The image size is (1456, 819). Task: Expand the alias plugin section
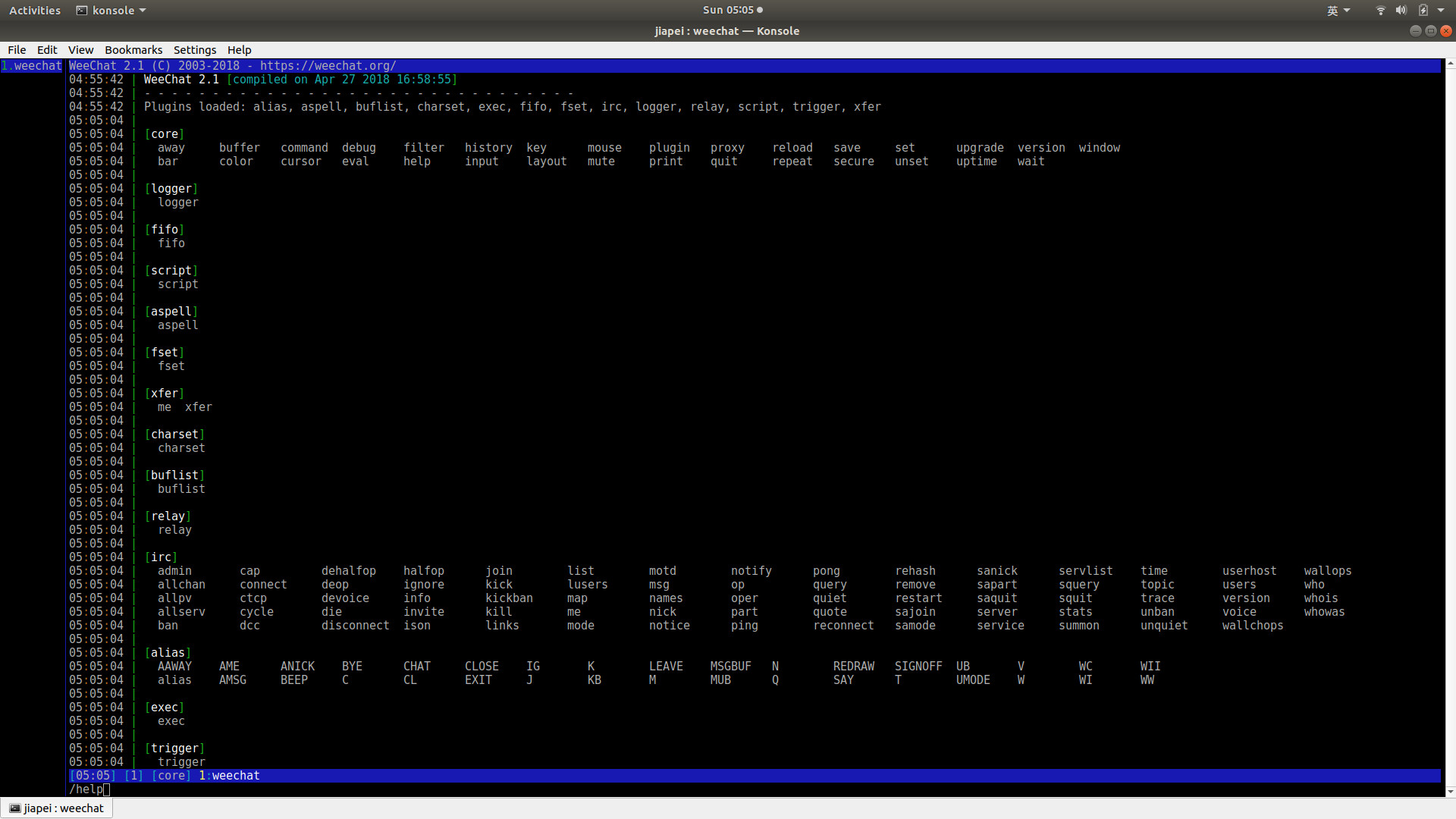[x=167, y=652]
